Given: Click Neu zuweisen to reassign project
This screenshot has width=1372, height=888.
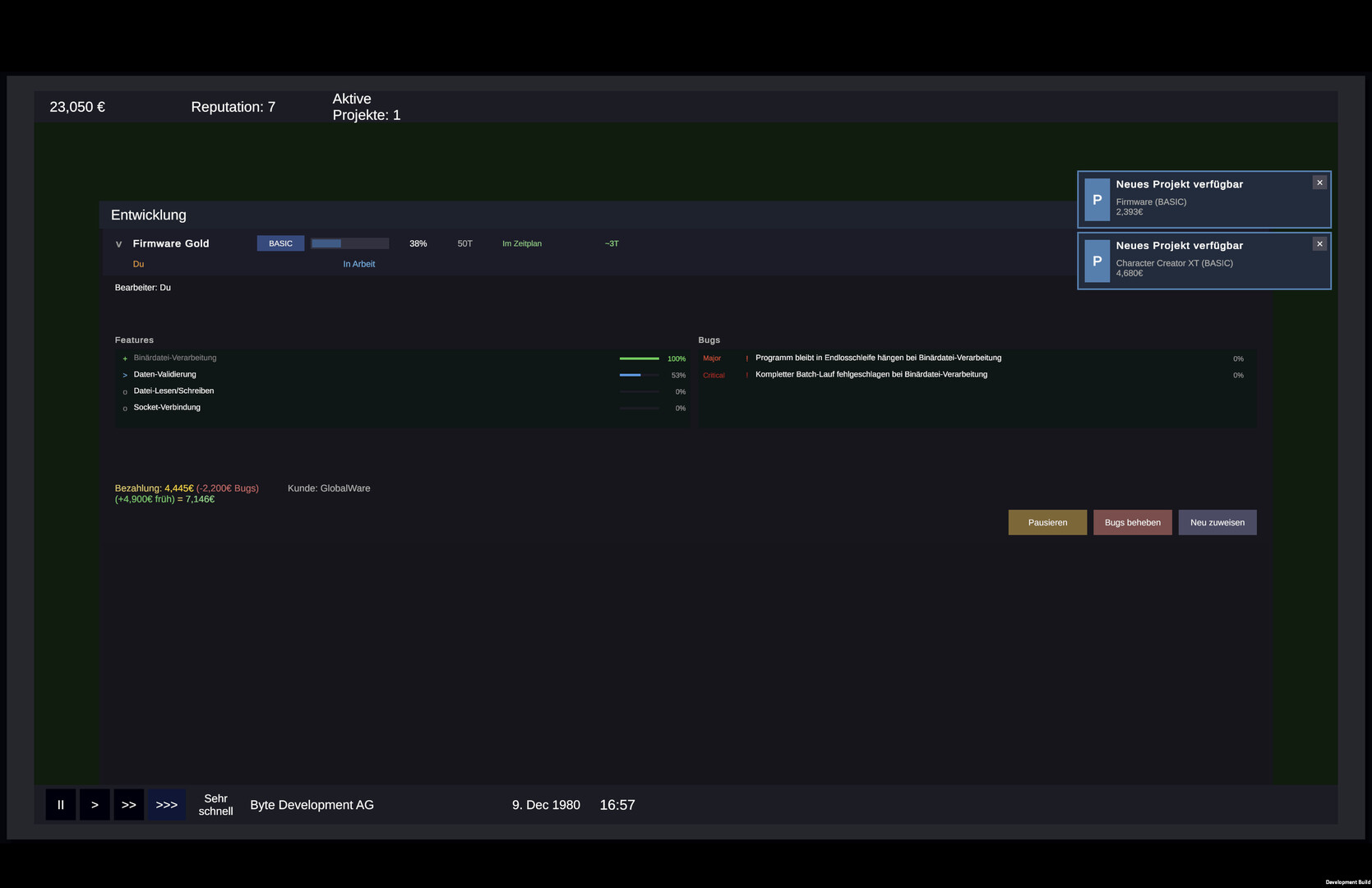Looking at the screenshot, I should 1217,523.
